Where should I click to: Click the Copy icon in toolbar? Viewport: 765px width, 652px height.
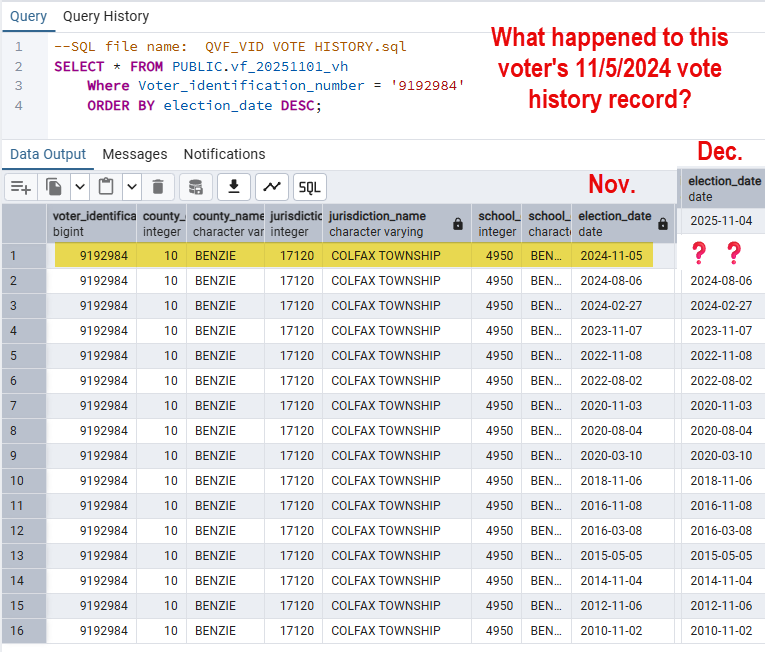[54, 187]
